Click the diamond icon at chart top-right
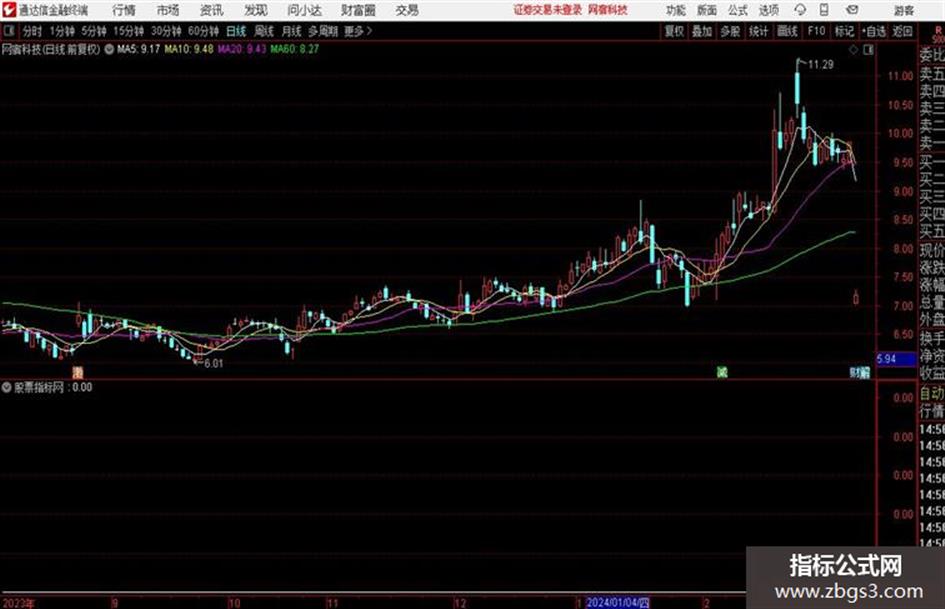This screenshot has width=945, height=609. (853, 50)
